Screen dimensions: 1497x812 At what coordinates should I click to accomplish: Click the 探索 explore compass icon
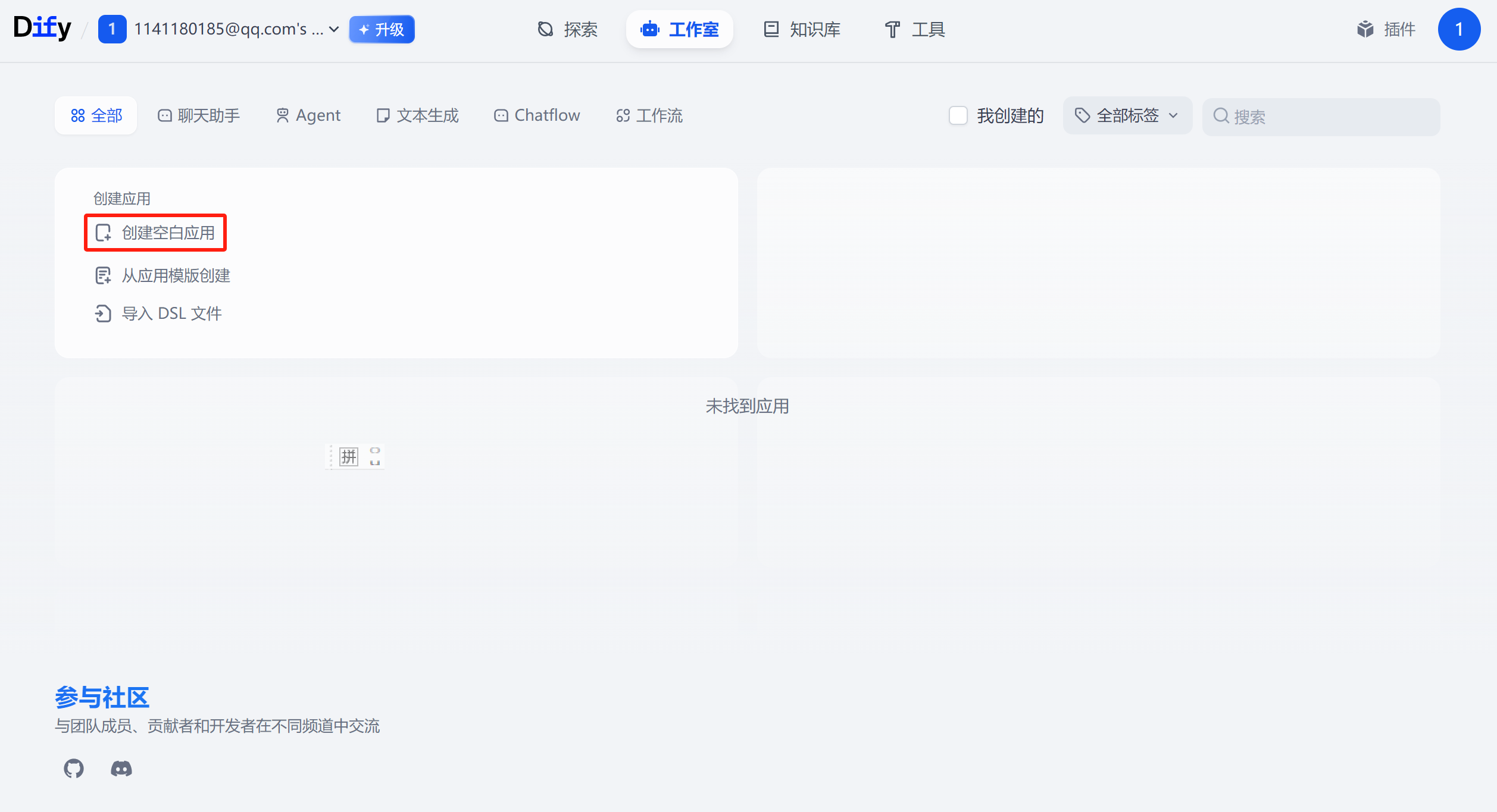coord(545,29)
